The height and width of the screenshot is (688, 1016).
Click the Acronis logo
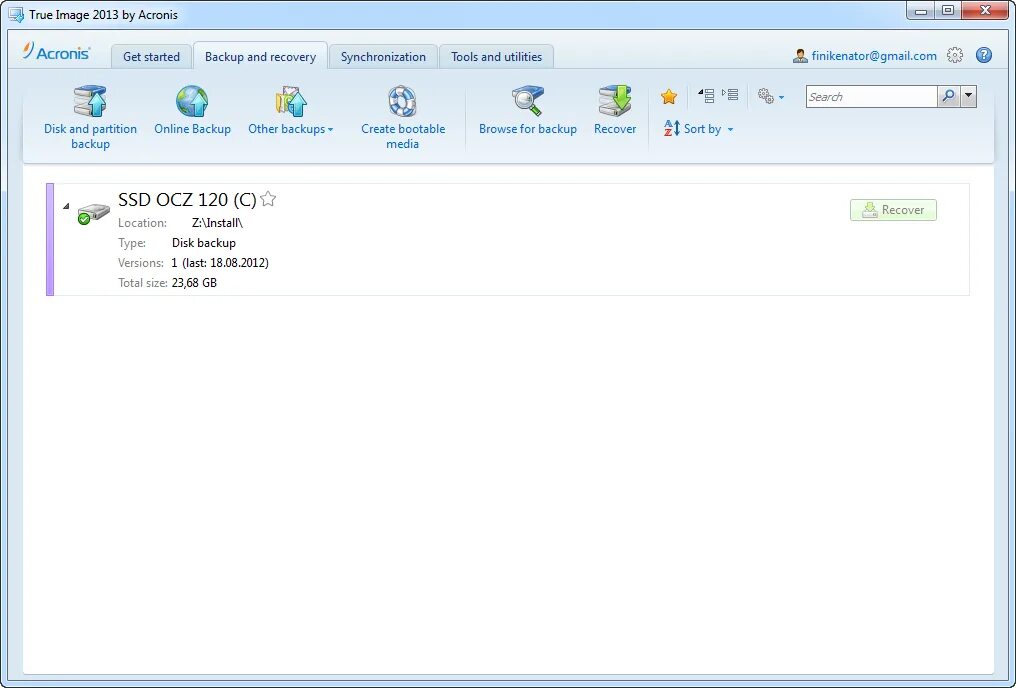(x=57, y=52)
